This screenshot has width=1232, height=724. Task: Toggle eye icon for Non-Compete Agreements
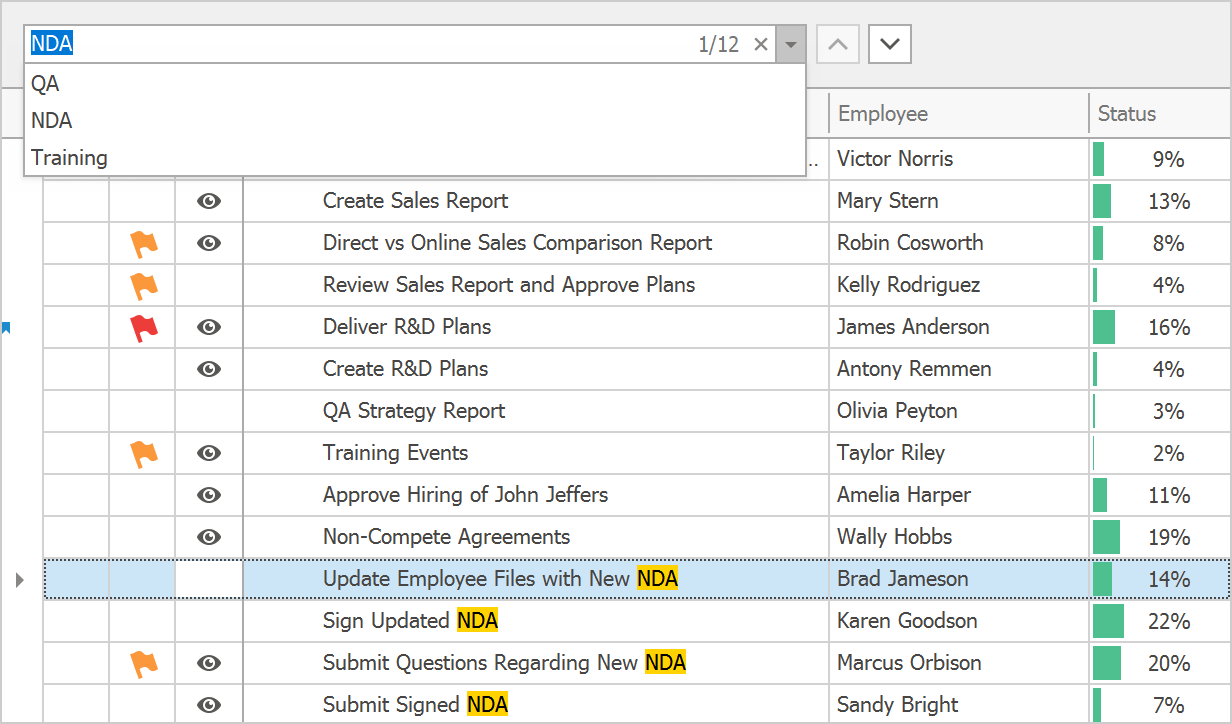[x=208, y=537]
